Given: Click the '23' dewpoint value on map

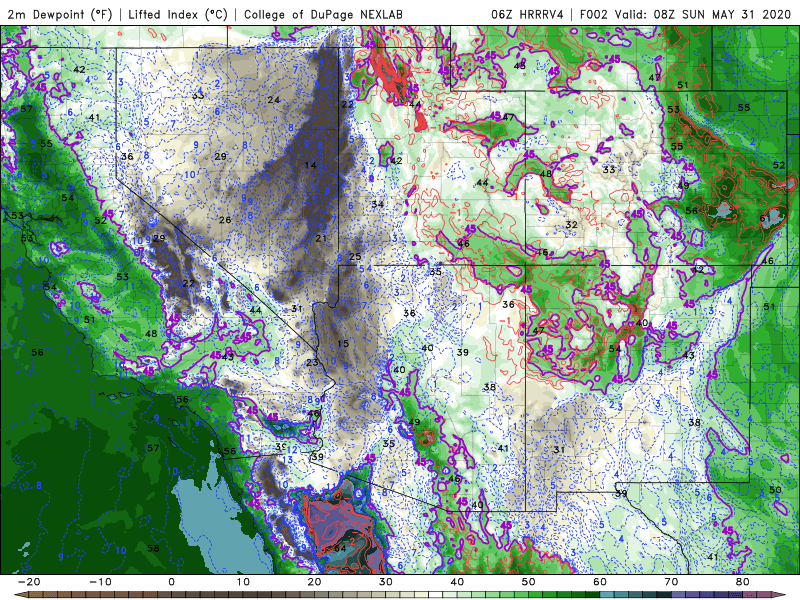Looking at the screenshot, I should [312, 362].
